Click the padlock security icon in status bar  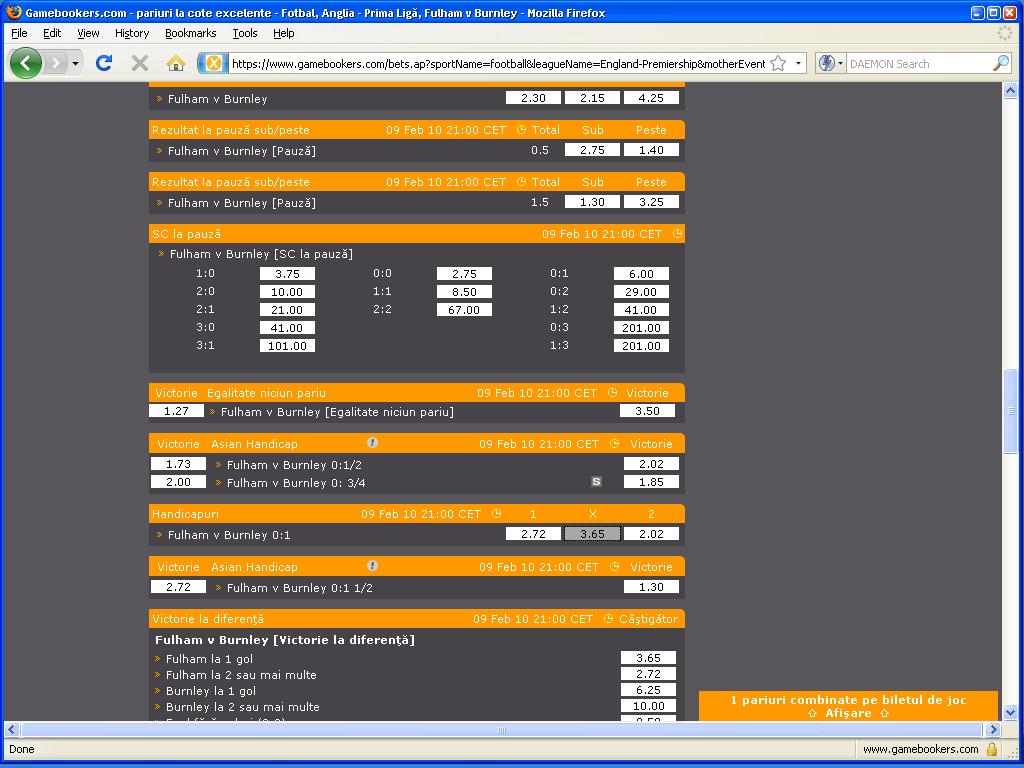(x=993, y=748)
